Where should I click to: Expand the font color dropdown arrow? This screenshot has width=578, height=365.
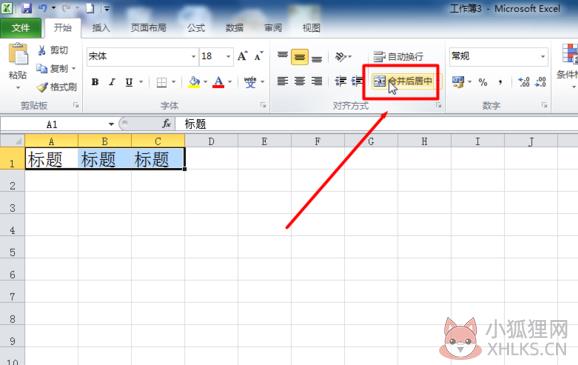[x=230, y=82]
